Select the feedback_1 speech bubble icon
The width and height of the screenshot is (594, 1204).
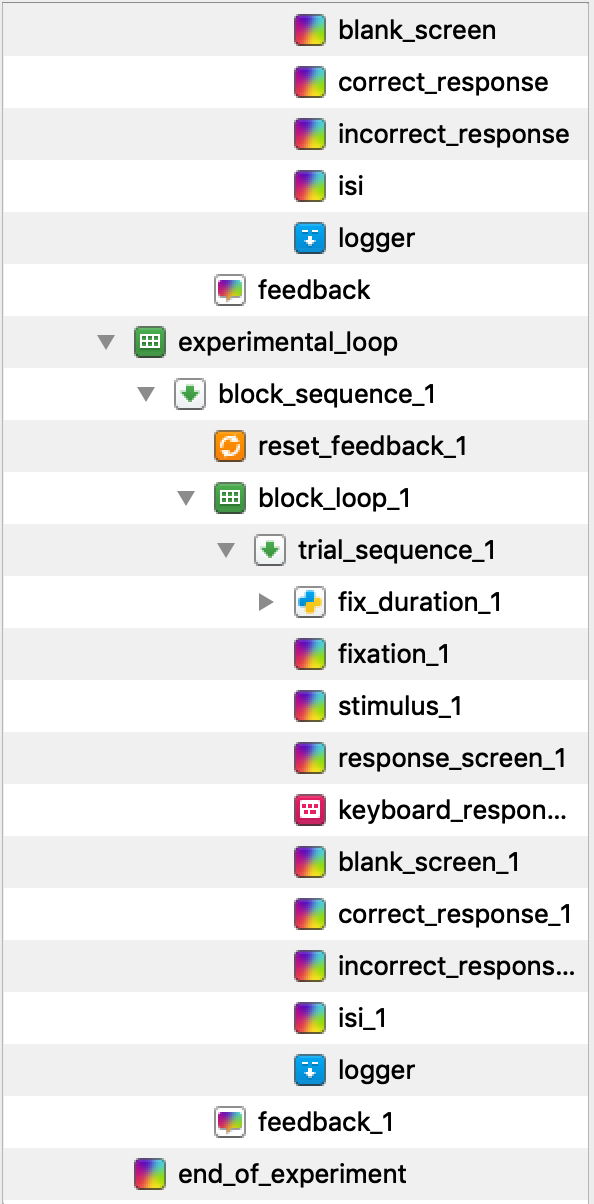pyautogui.click(x=230, y=1122)
